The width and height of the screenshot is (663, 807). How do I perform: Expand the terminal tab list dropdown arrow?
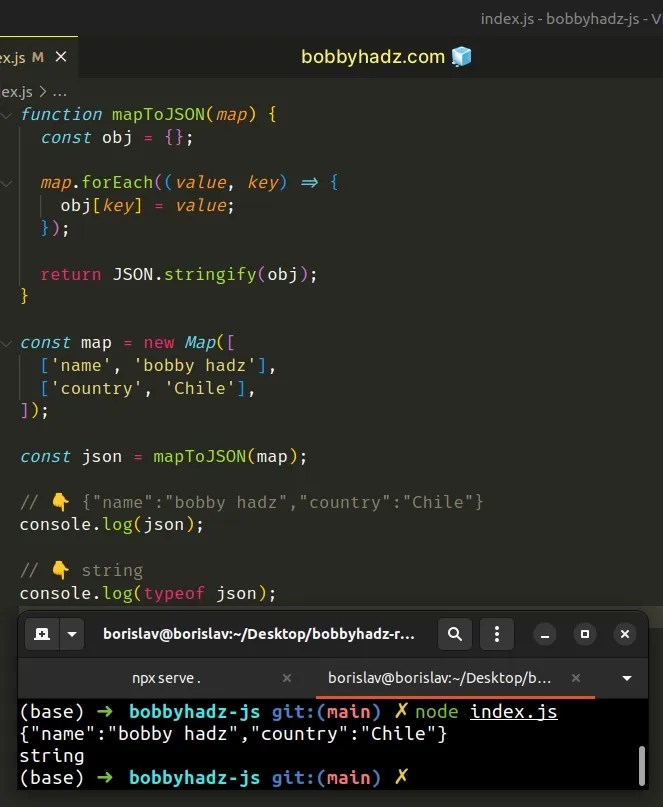click(x=627, y=678)
